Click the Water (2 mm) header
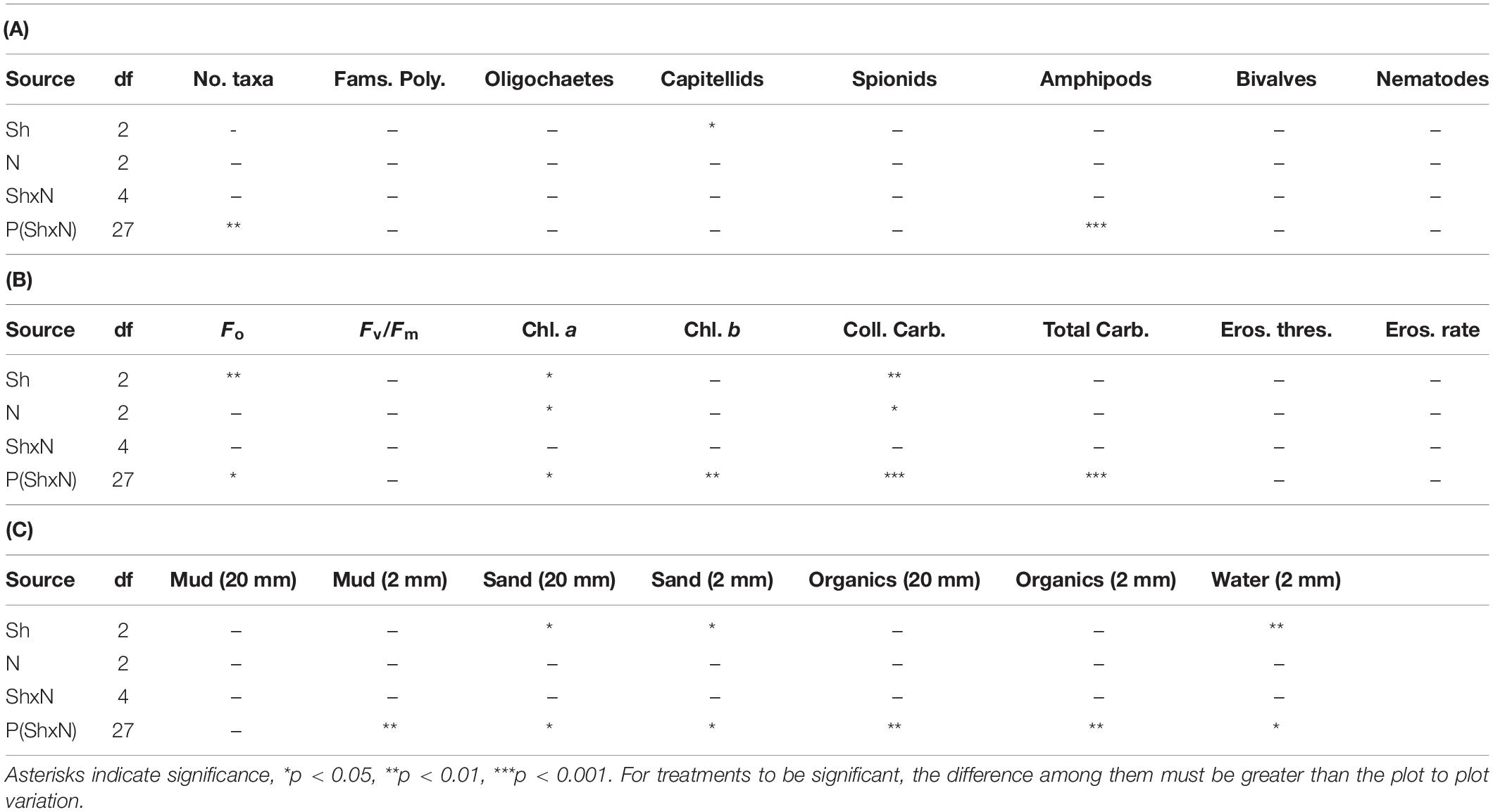 pos(1276,580)
